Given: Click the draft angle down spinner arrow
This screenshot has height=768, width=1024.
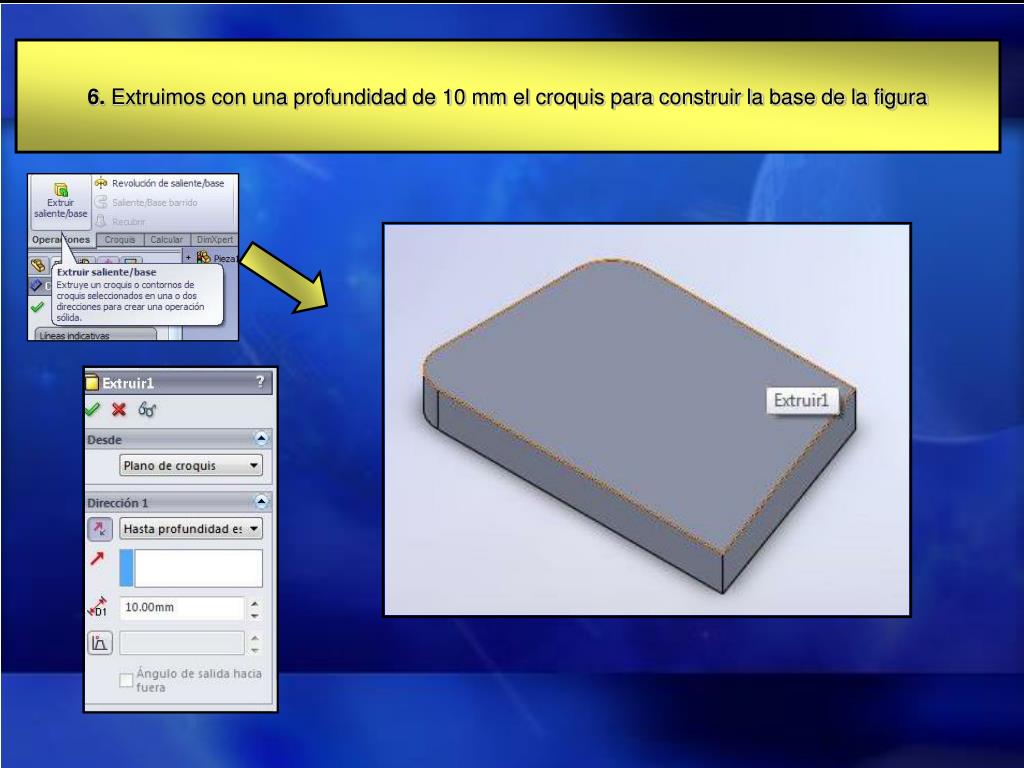Looking at the screenshot, I should click(255, 650).
